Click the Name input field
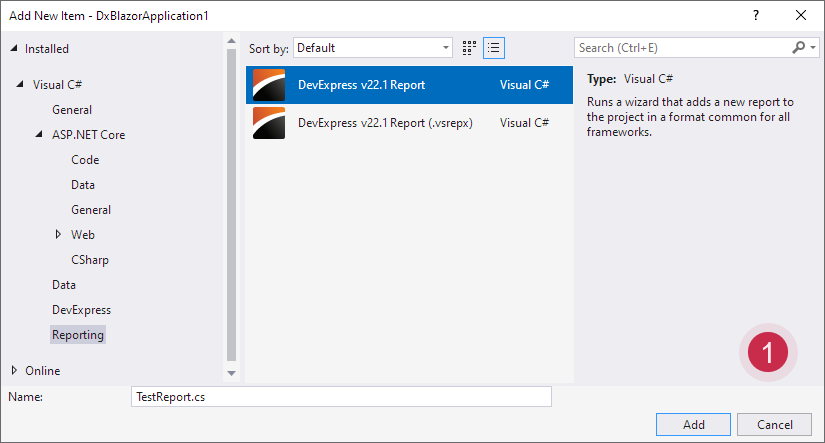Viewport: 825px width, 443px height. [x=341, y=397]
